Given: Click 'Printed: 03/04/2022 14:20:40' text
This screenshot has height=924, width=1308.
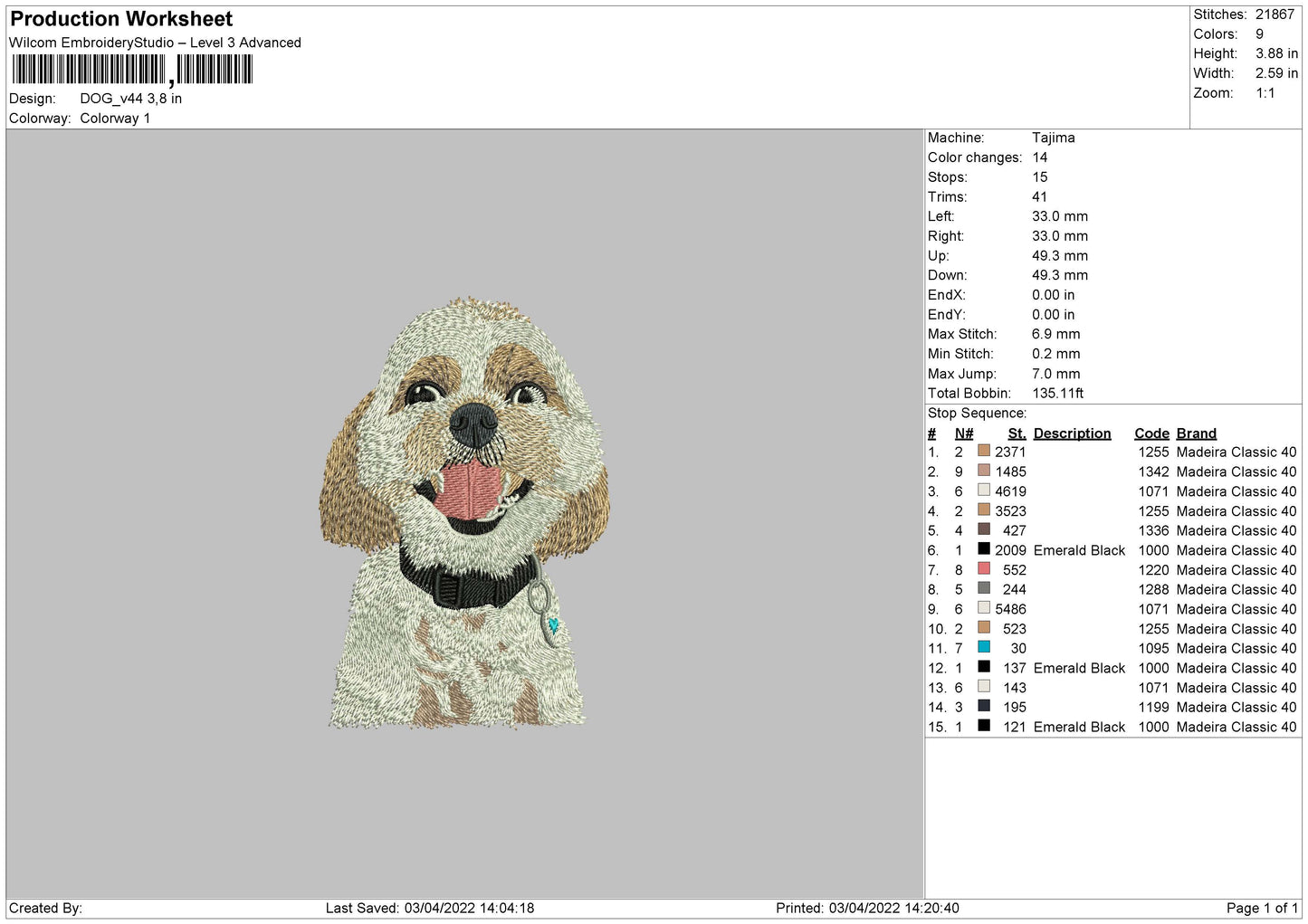Looking at the screenshot, I should point(867,908).
